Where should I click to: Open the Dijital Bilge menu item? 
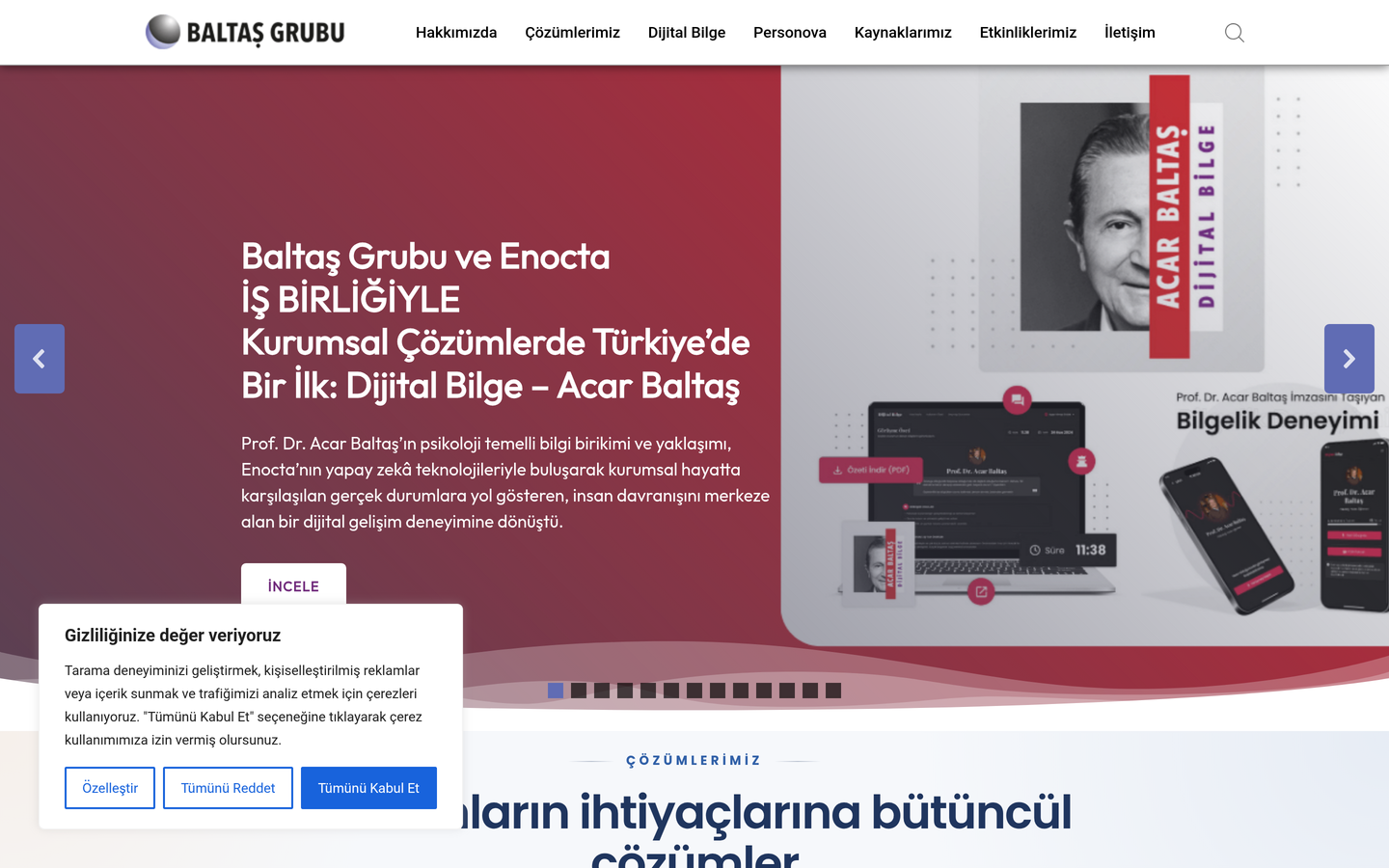click(x=687, y=33)
